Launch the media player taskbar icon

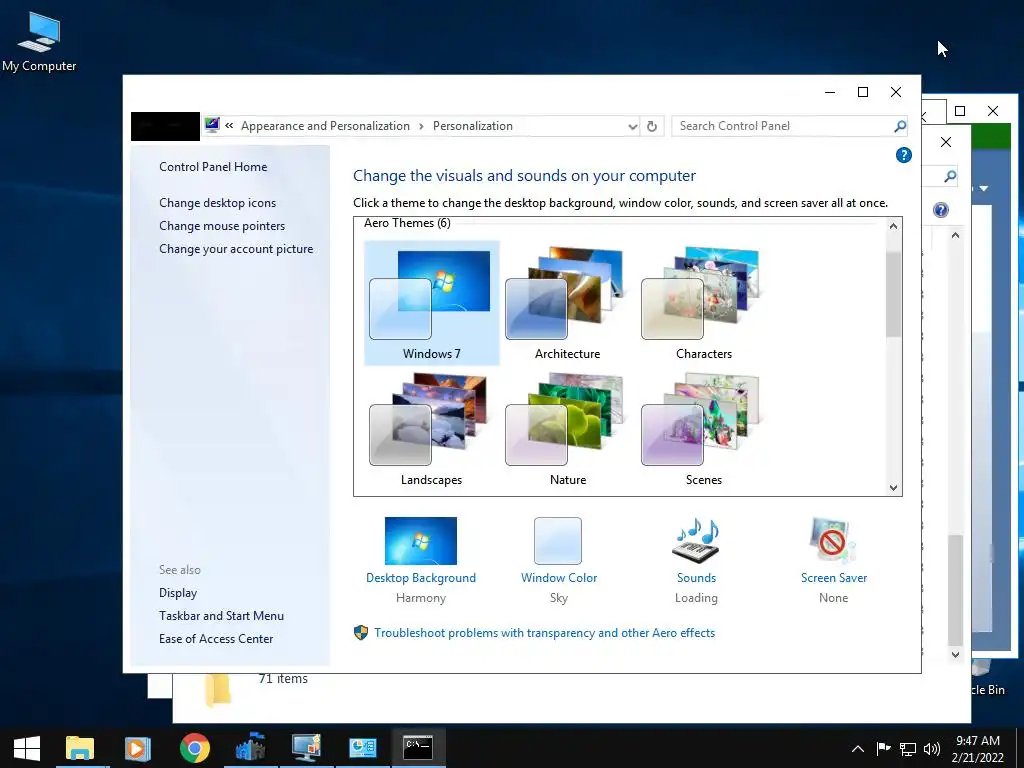(x=137, y=748)
